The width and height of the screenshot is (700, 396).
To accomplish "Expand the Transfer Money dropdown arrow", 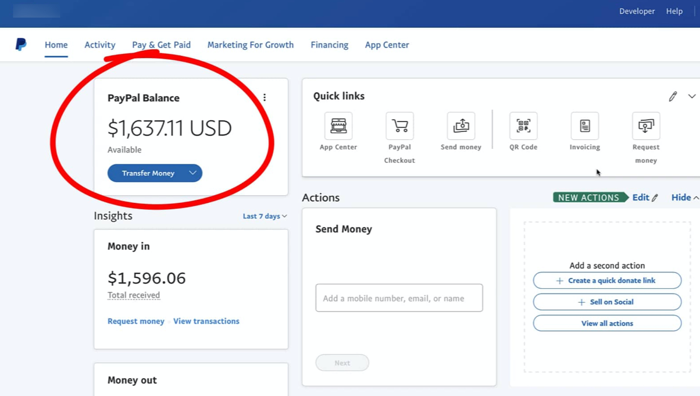I will click(x=192, y=173).
